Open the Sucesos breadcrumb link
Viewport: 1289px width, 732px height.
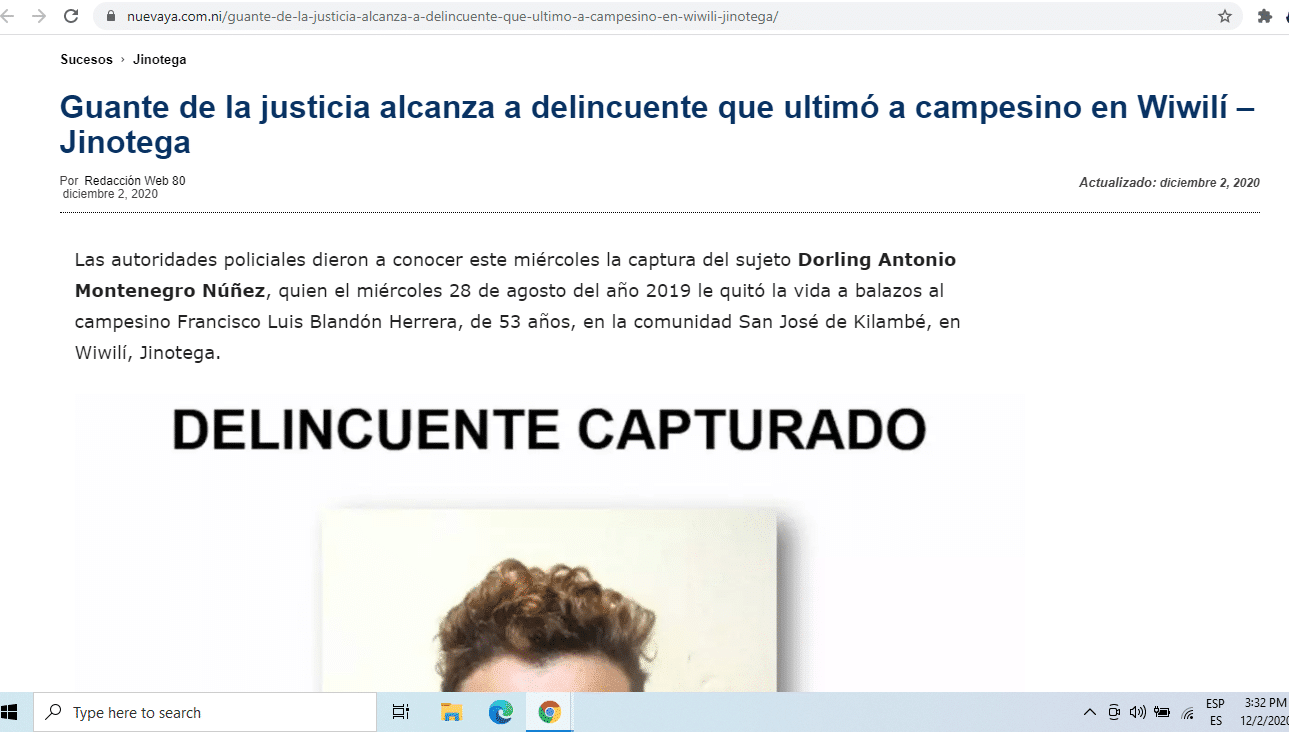coord(86,60)
